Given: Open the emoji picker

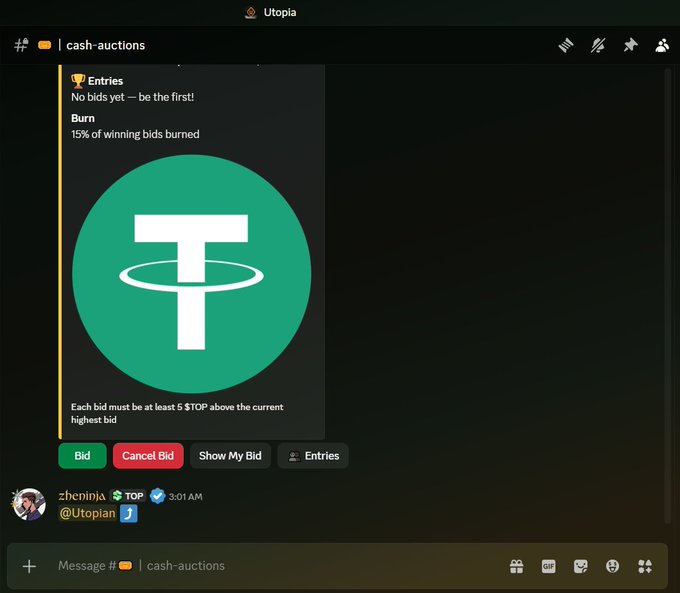Looking at the screenshot, I should coord(612,566).
